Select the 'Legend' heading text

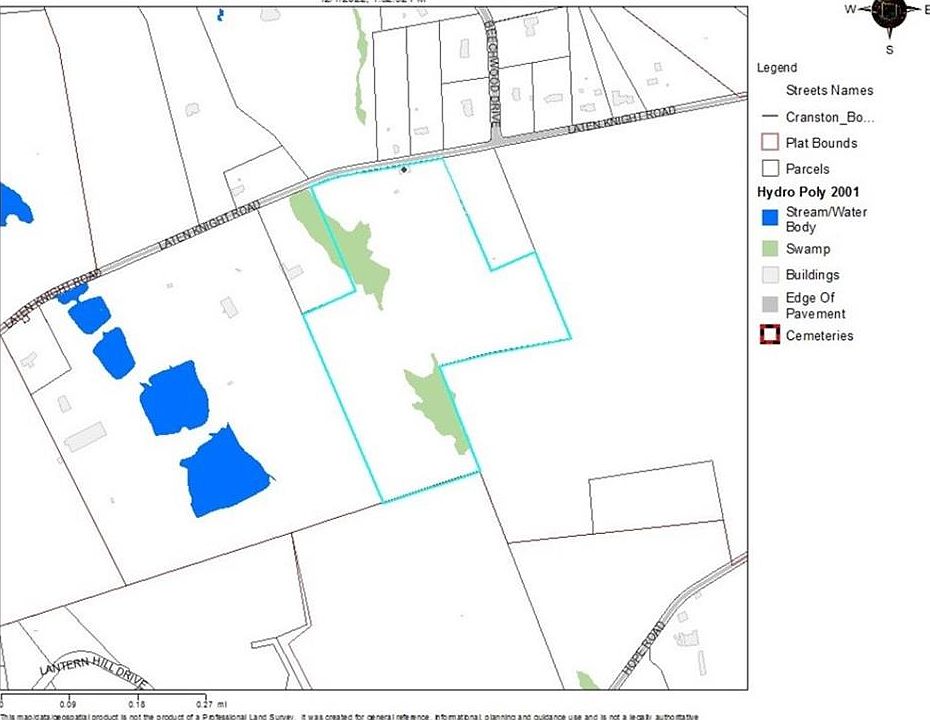[x=777, y=68]
